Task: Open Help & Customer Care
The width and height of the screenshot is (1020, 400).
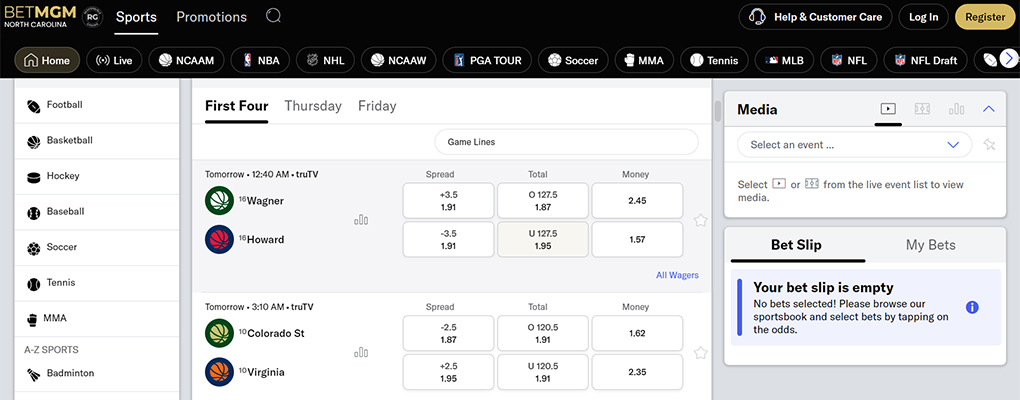Action: point(815,17)
